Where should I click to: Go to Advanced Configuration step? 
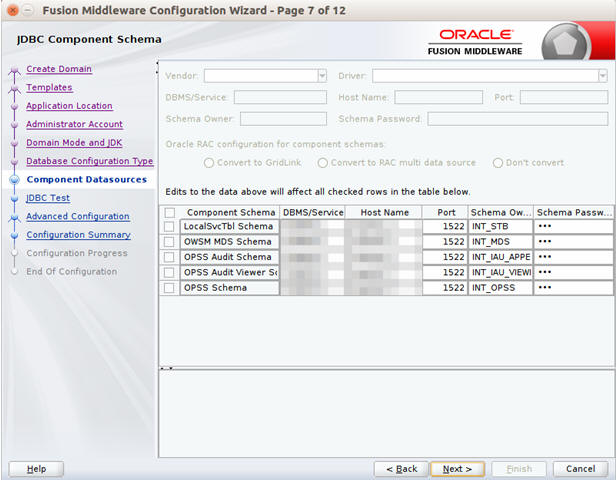click(x=78, y=216)
